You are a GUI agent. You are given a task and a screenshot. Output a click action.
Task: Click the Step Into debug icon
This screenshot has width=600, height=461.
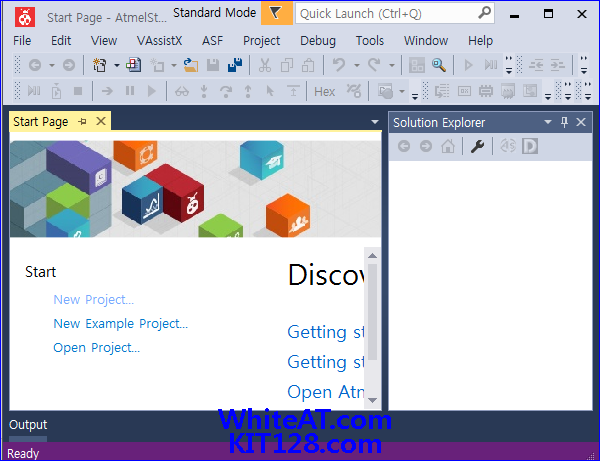click(x=204, y=91)
